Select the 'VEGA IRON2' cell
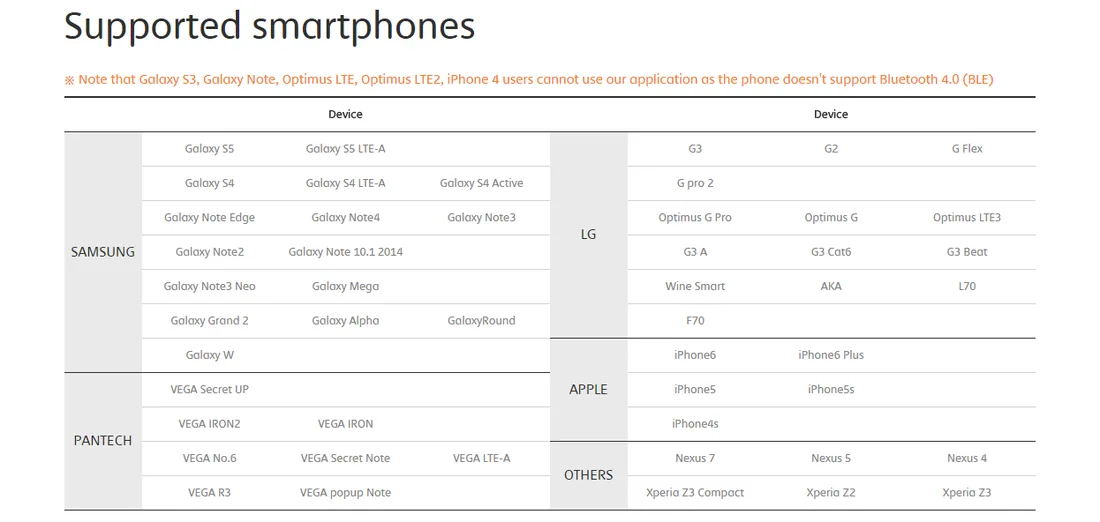The height and width of the screenshot is (522, 1100). (x=210, y=424)
